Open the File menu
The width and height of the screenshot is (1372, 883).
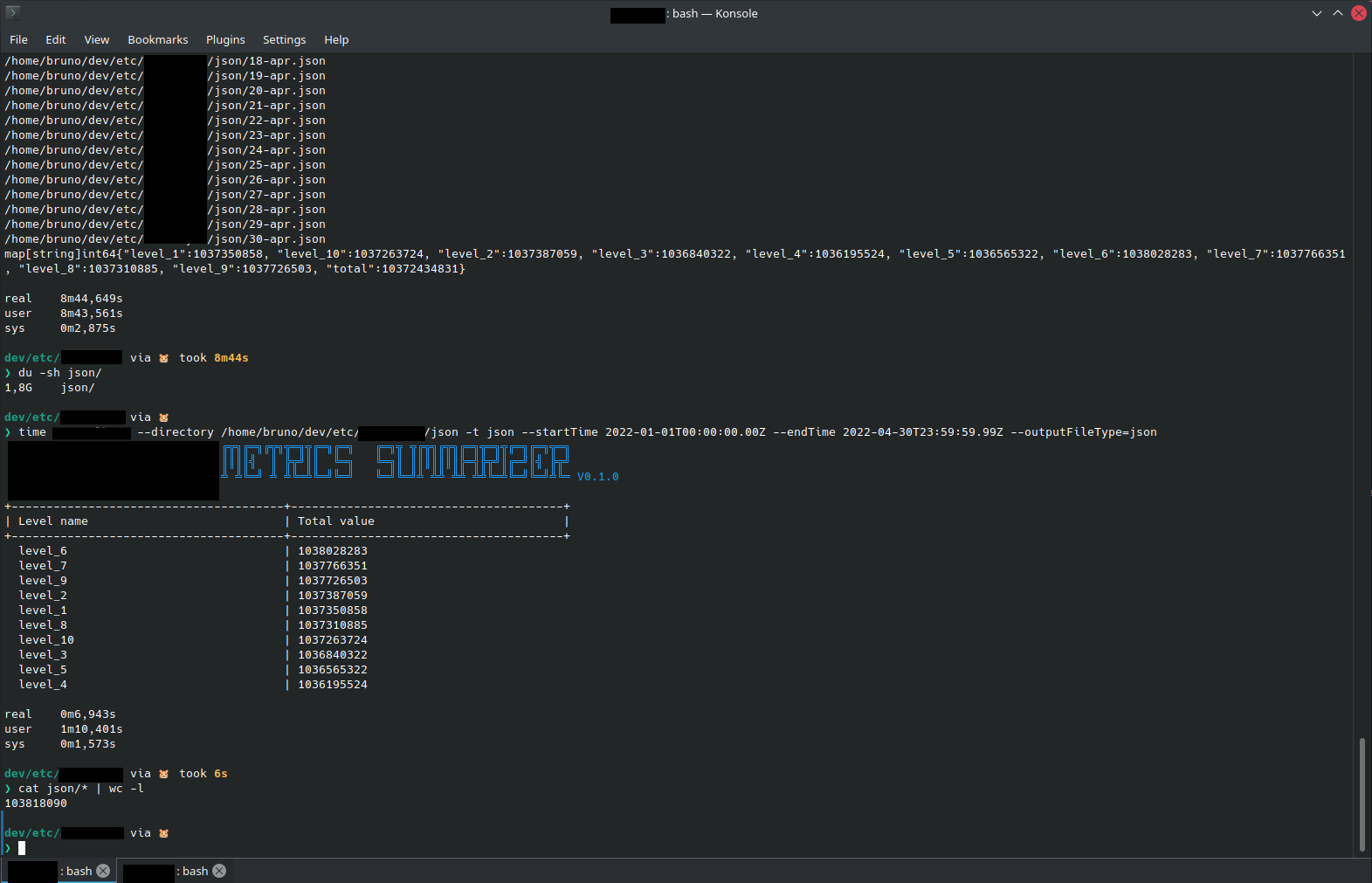(x=18, y=40)
